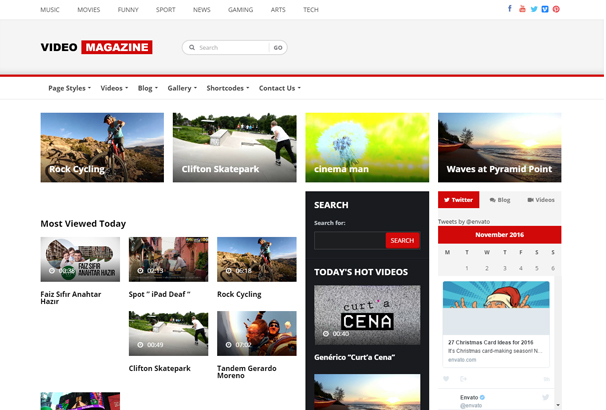Click the clock icon on Curt'a Cena video
606x410 pixels.
(326, 333)
